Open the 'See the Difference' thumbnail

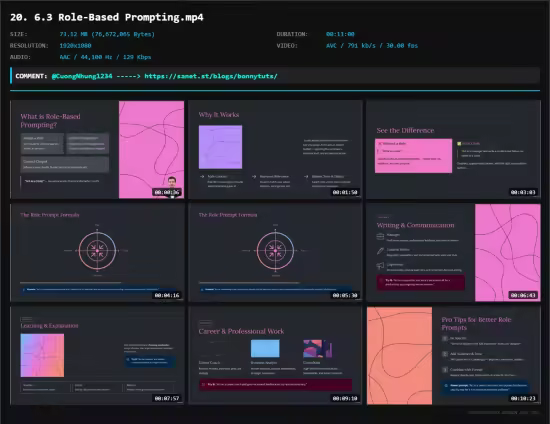454,150
